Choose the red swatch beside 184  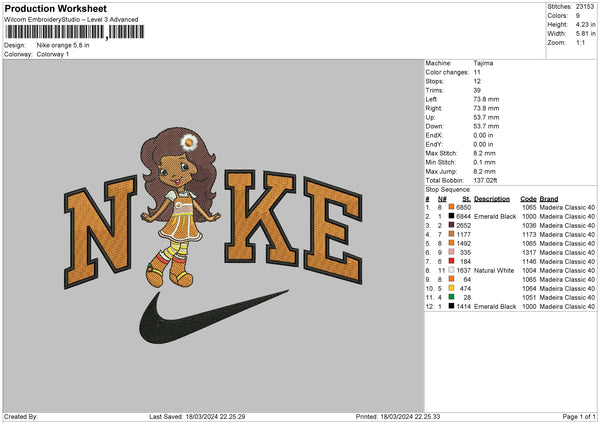(451, 261)
